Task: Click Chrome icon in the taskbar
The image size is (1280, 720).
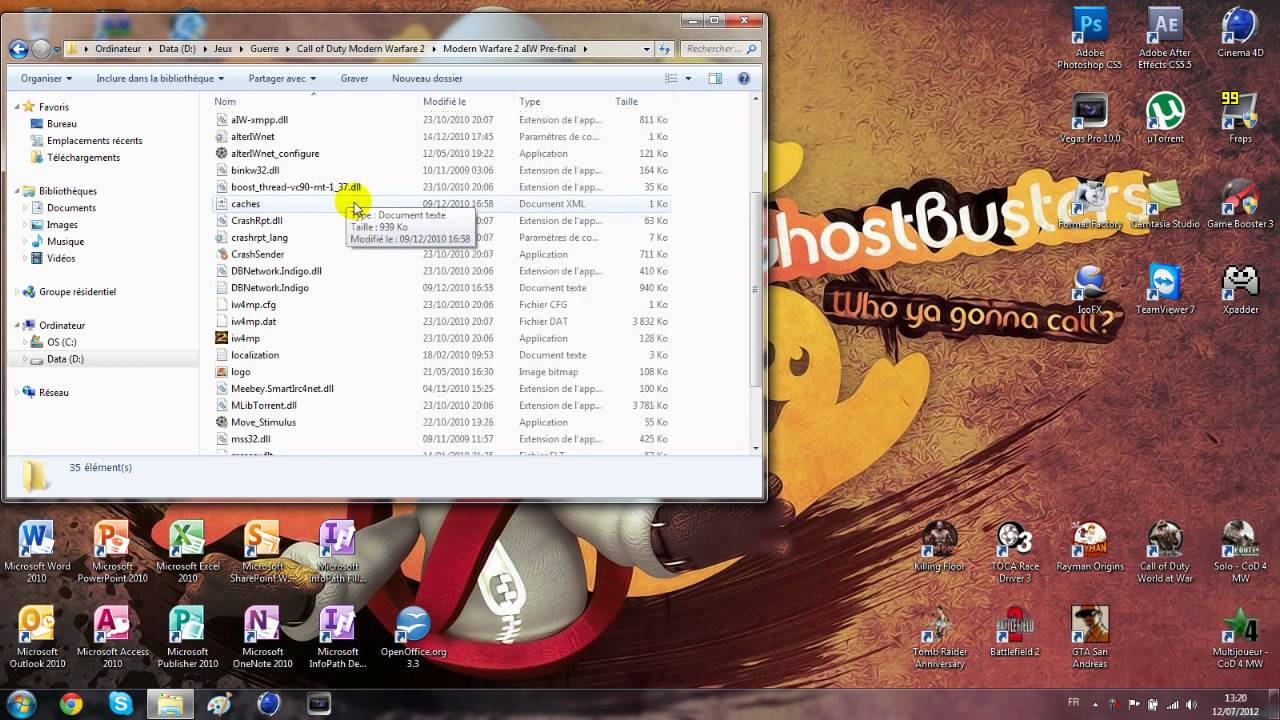Action: pyautogui.click(x=71, y=704)
